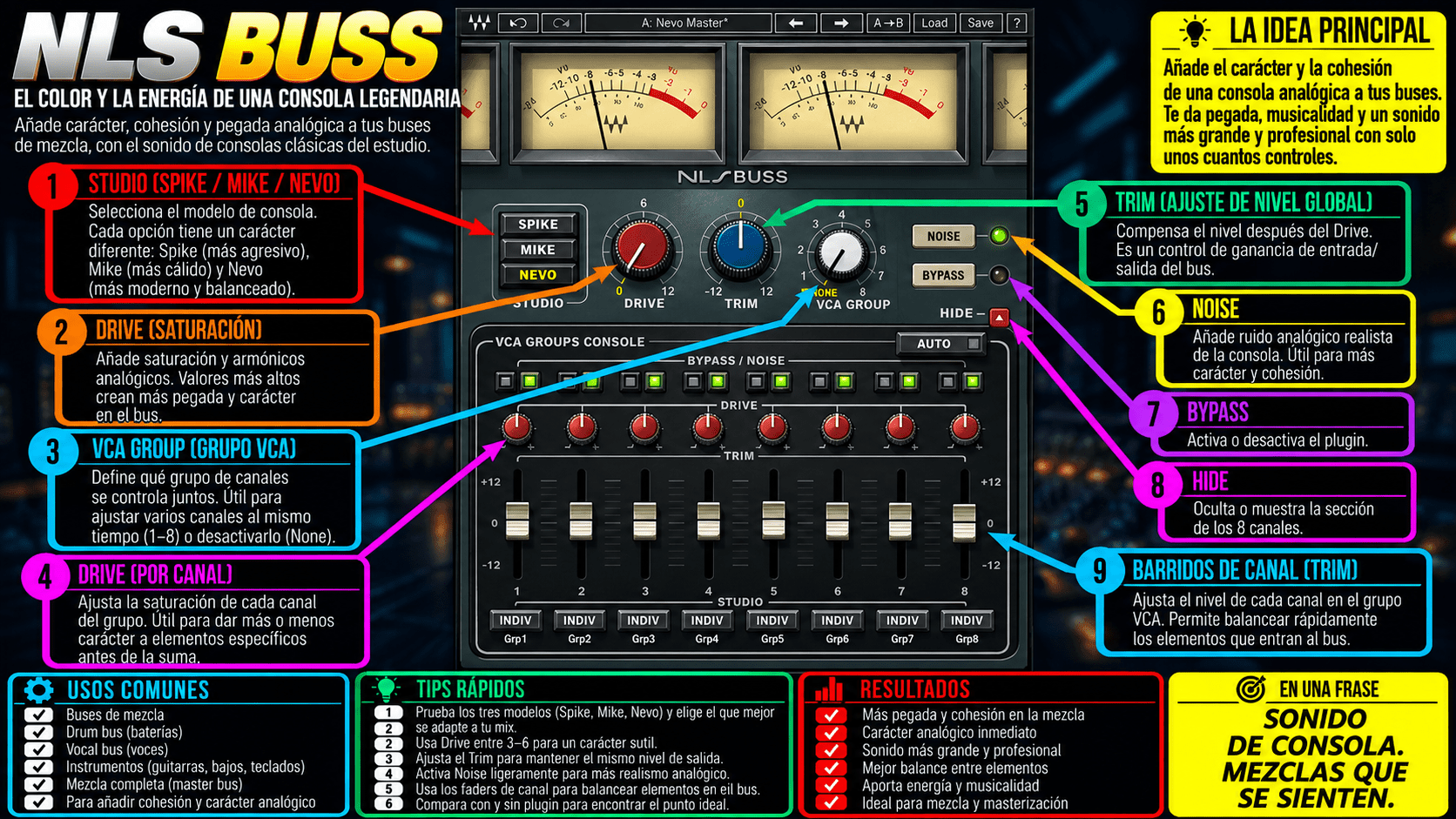Click the undo arrow in plugin toolbar
The height and width of the screenshot is (819, 1456).
[518, 23]
